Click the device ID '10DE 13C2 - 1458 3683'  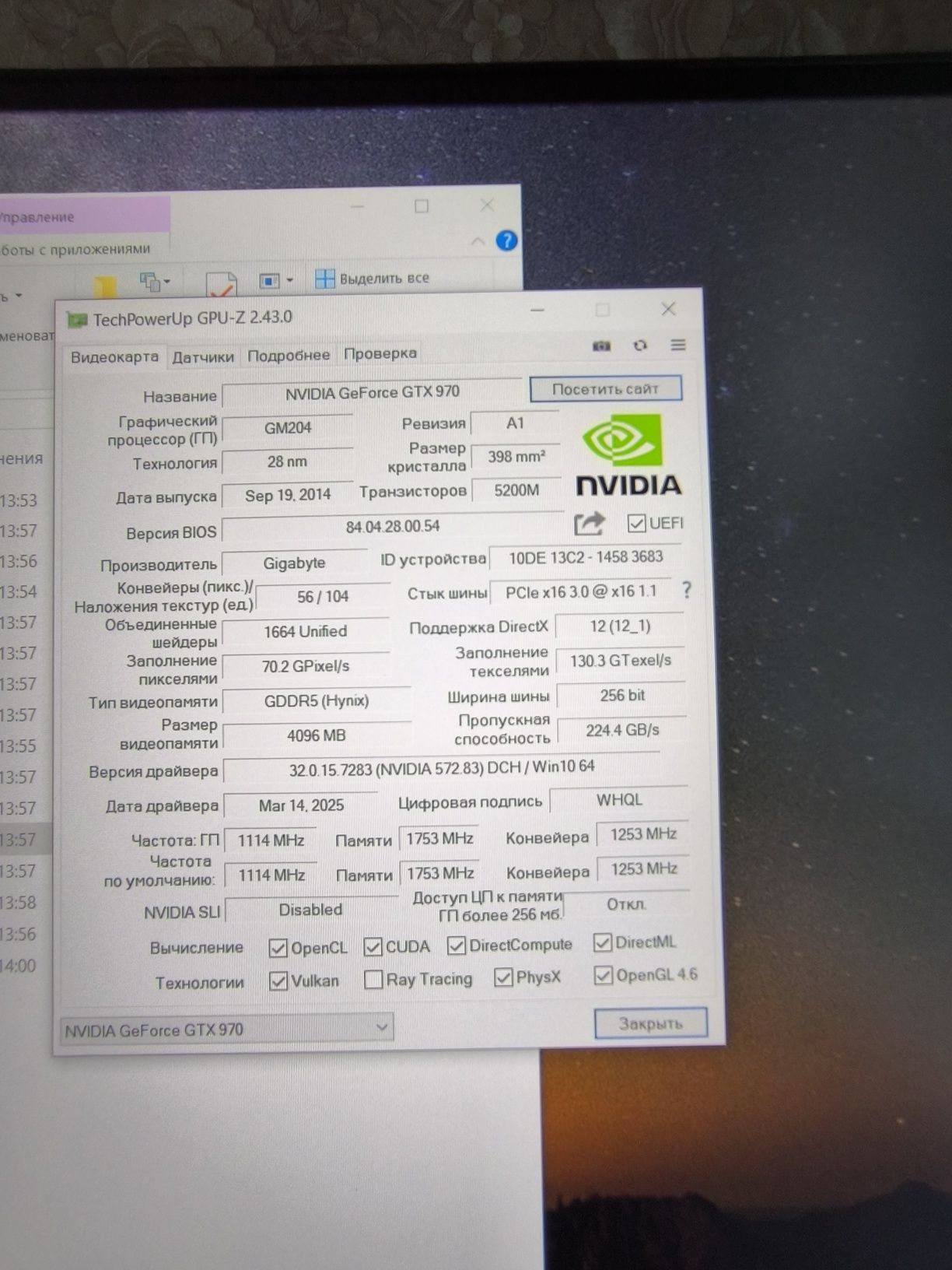pos(586,557)
